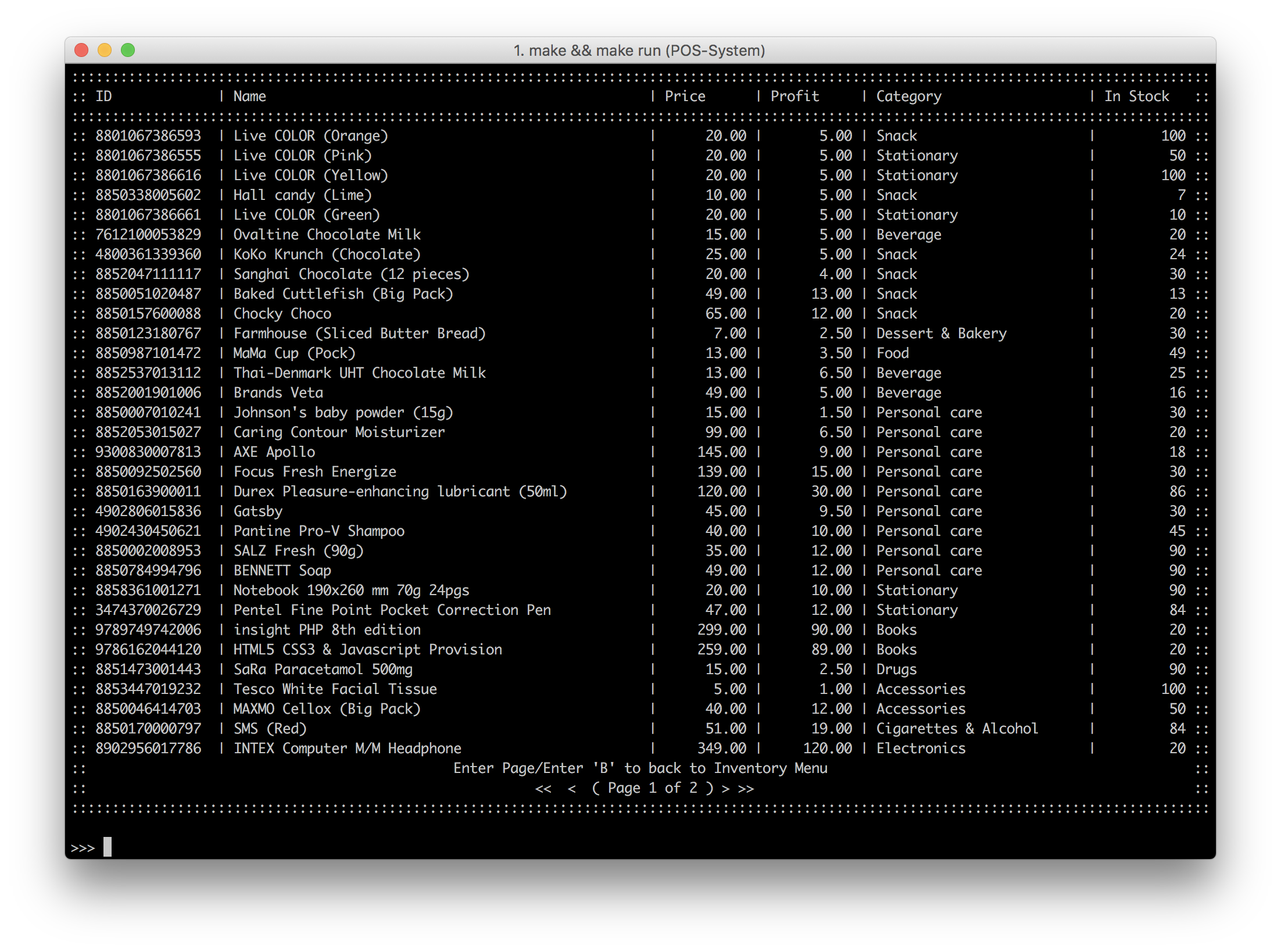Click the green zoom window button
Screen dimensions: 1281x952
click(128, 50)
